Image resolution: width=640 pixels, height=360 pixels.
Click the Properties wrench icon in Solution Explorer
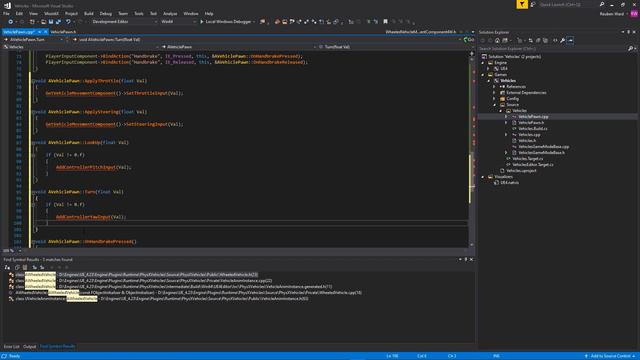point(562,40)
